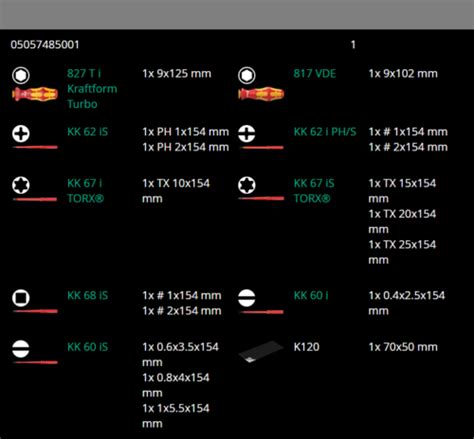Screen dimensions: 474x439
Task: Click the hex socket icon for 817 VDE
Action: 247,75
